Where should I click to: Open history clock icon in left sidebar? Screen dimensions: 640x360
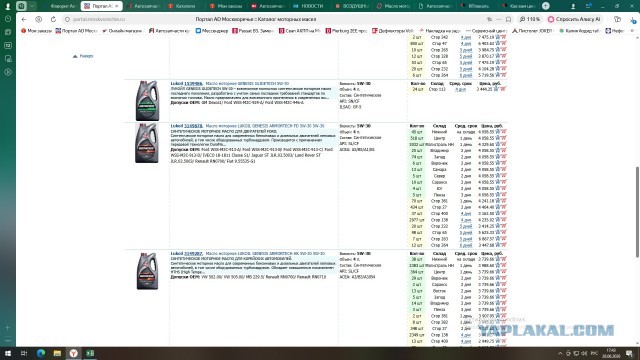[x=7, y=19]
